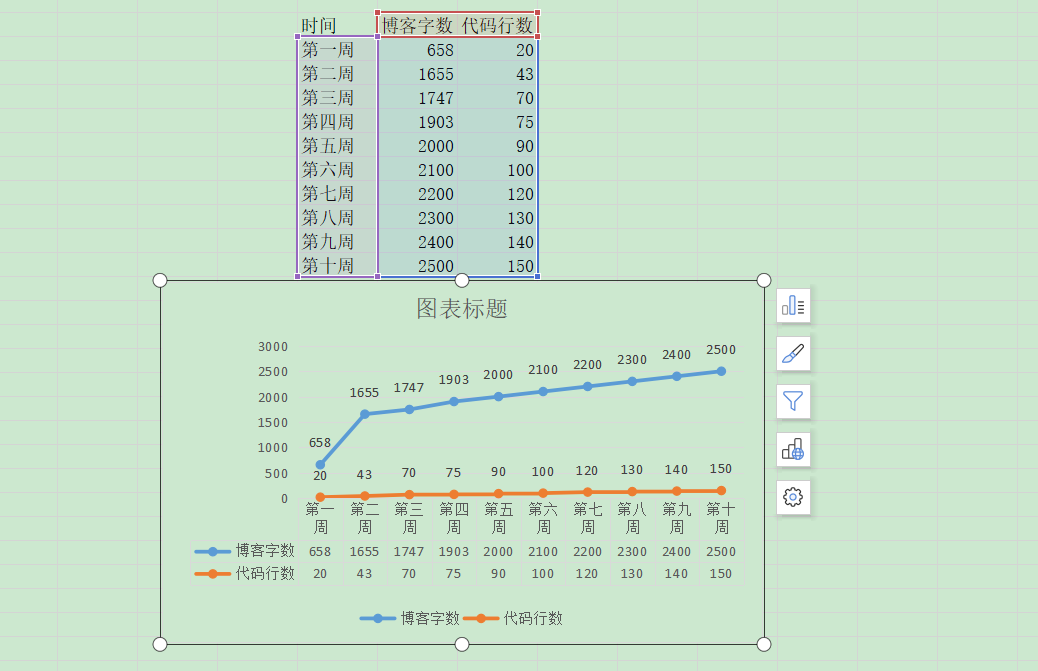This screenshot has height=671, width=1038.
Task: Select the 博客字数 entry in bottom legend
Action: pos(410,618)
